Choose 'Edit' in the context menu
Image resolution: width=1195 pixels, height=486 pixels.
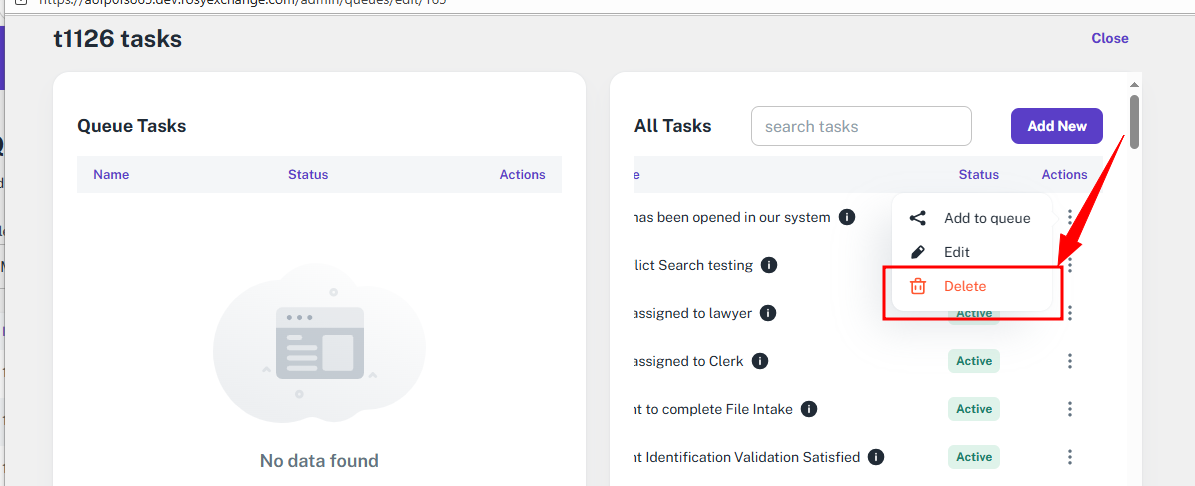957,252
